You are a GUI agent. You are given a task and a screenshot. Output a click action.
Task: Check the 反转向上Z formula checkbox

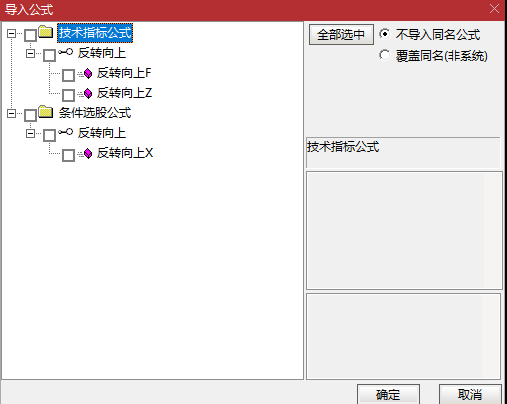tap(68, 95)
